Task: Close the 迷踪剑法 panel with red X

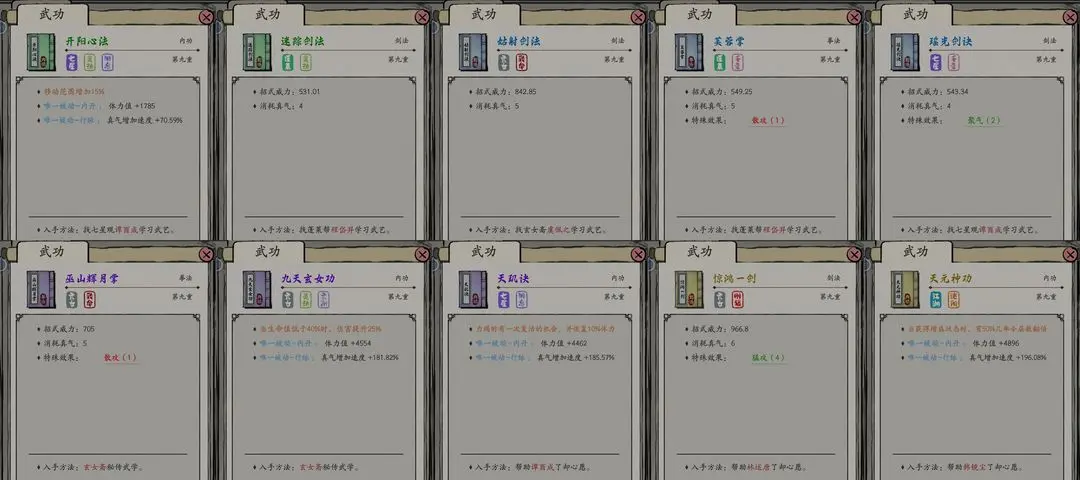Action: tap(422, 17)
